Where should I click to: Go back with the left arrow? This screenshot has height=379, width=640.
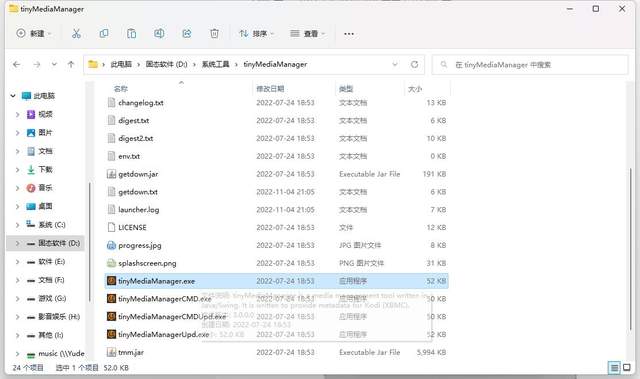click(17, 64)
